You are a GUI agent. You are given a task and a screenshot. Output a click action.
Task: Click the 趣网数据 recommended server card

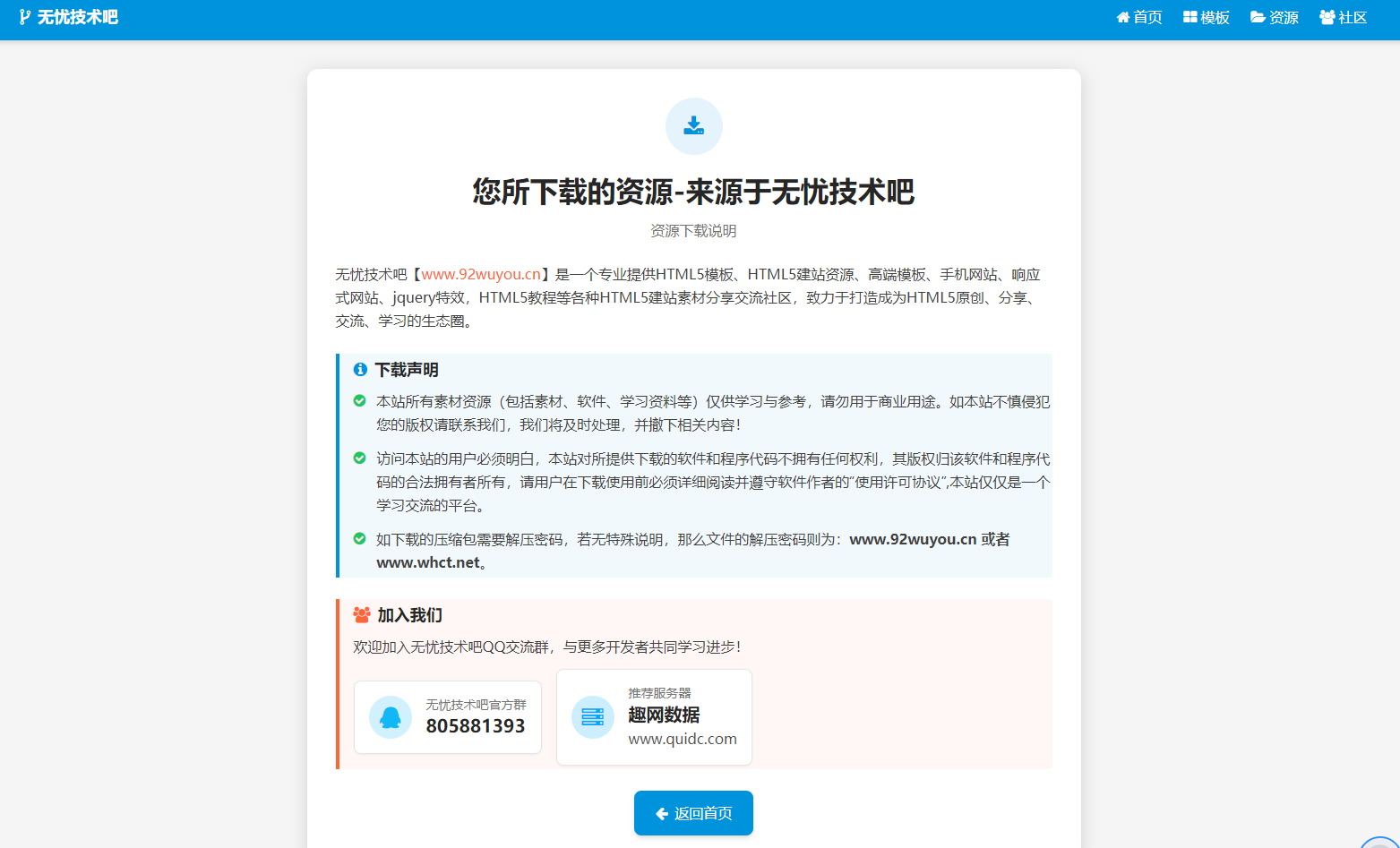click(654, 717)
